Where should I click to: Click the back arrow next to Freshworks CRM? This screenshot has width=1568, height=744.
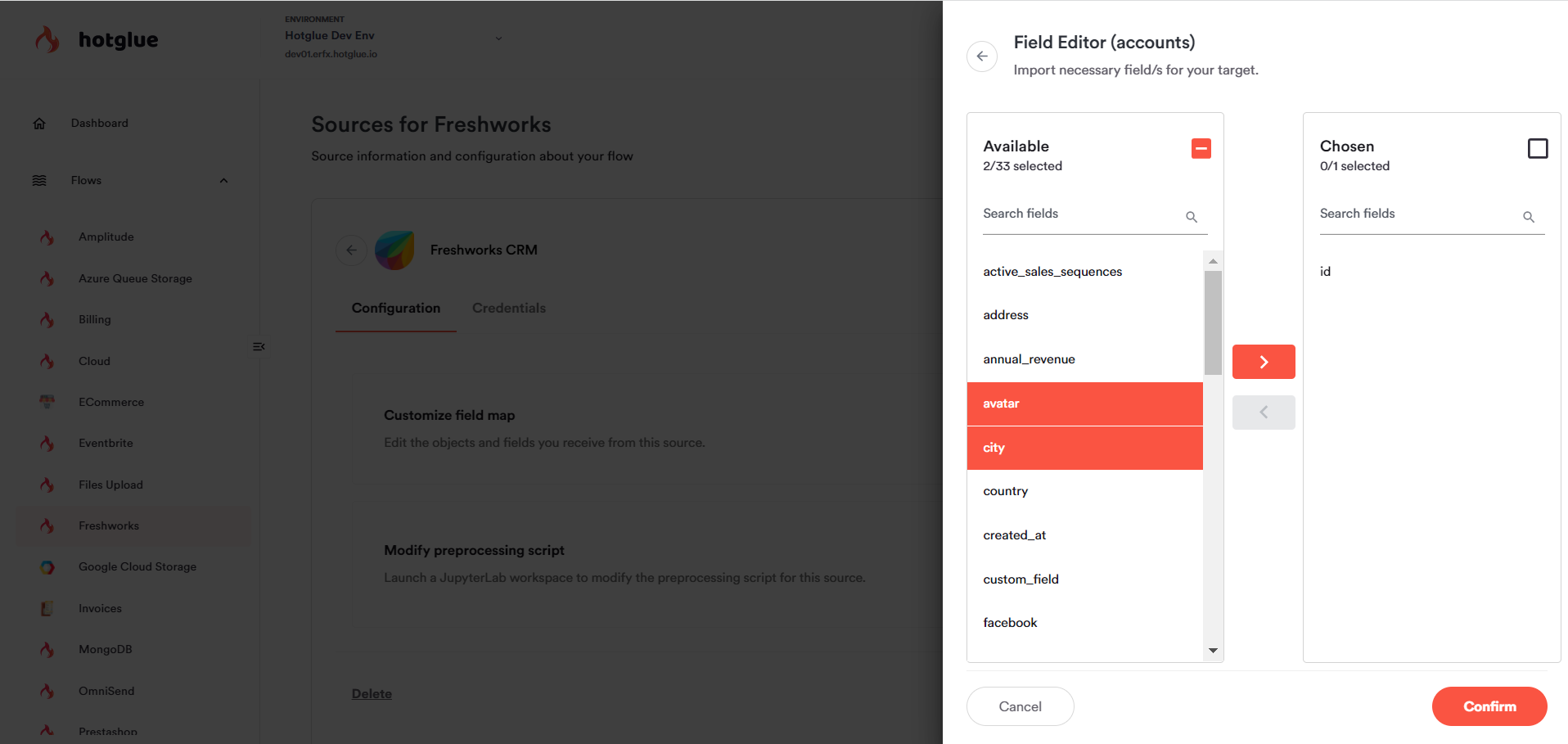[x=351, y=250]
